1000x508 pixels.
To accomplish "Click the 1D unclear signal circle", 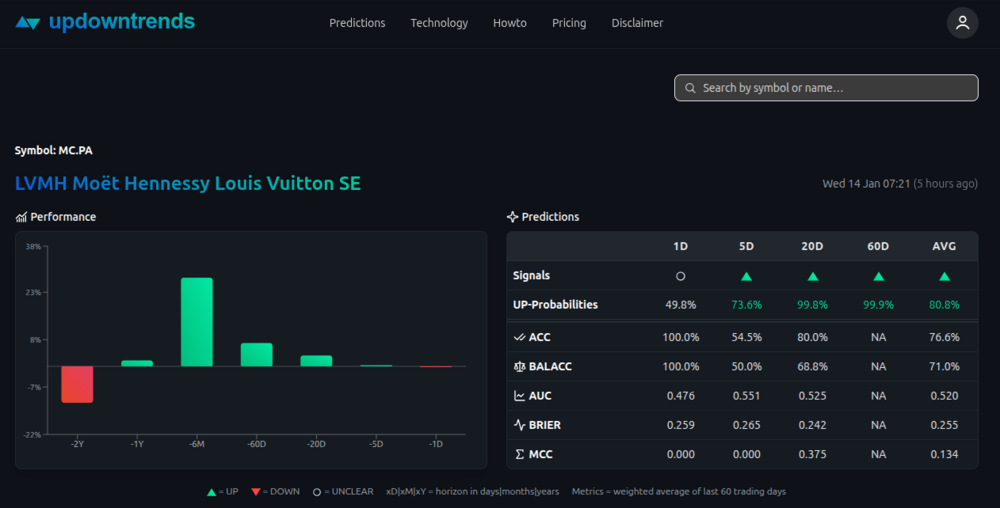I will click(x=680, y=276).
